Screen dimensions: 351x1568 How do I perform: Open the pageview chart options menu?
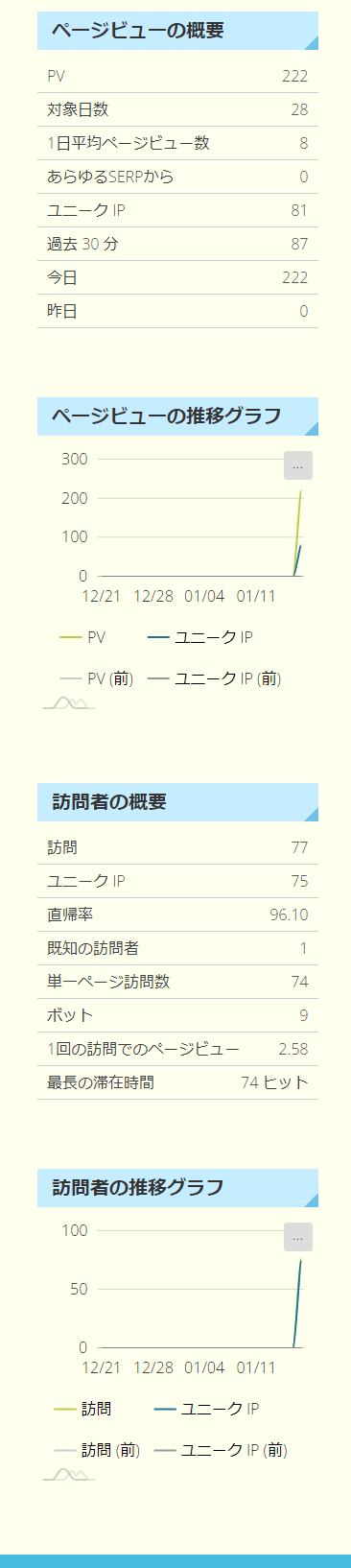point(297,465)
